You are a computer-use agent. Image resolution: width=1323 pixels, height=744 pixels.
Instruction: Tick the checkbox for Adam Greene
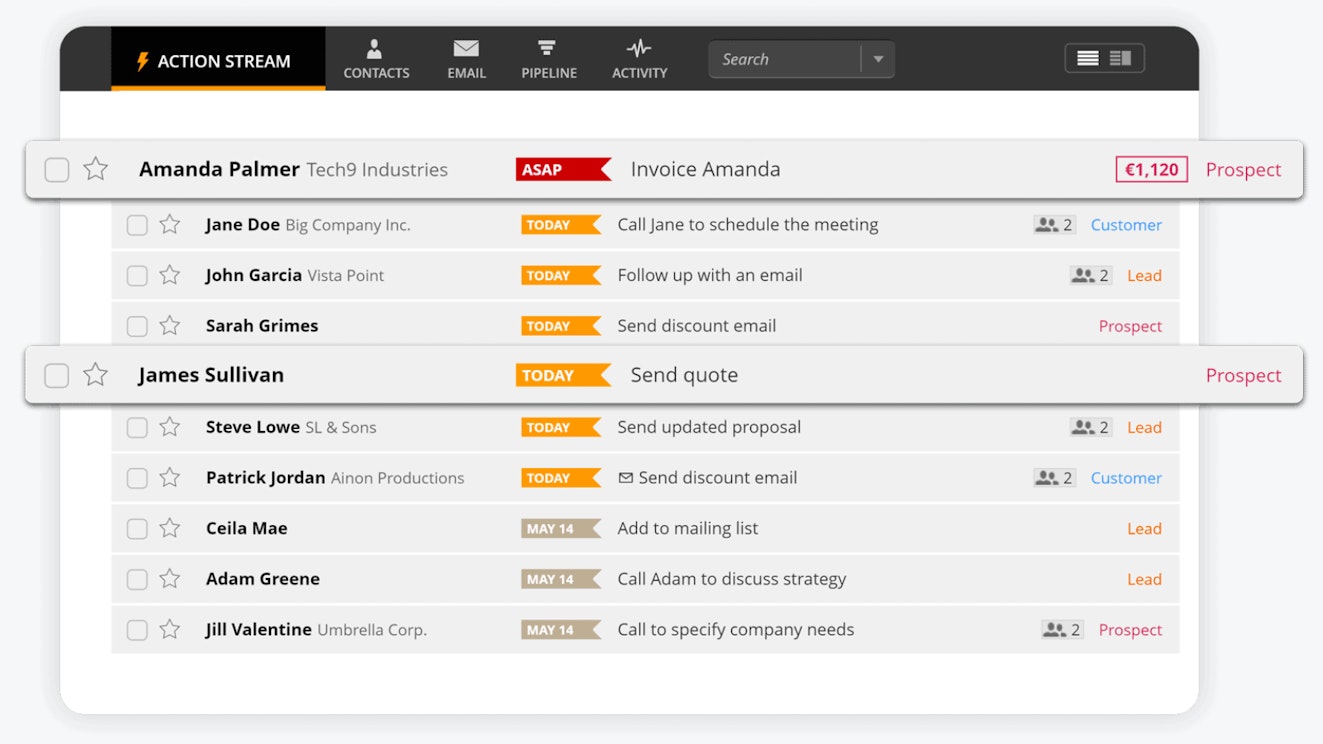[137, 579]
